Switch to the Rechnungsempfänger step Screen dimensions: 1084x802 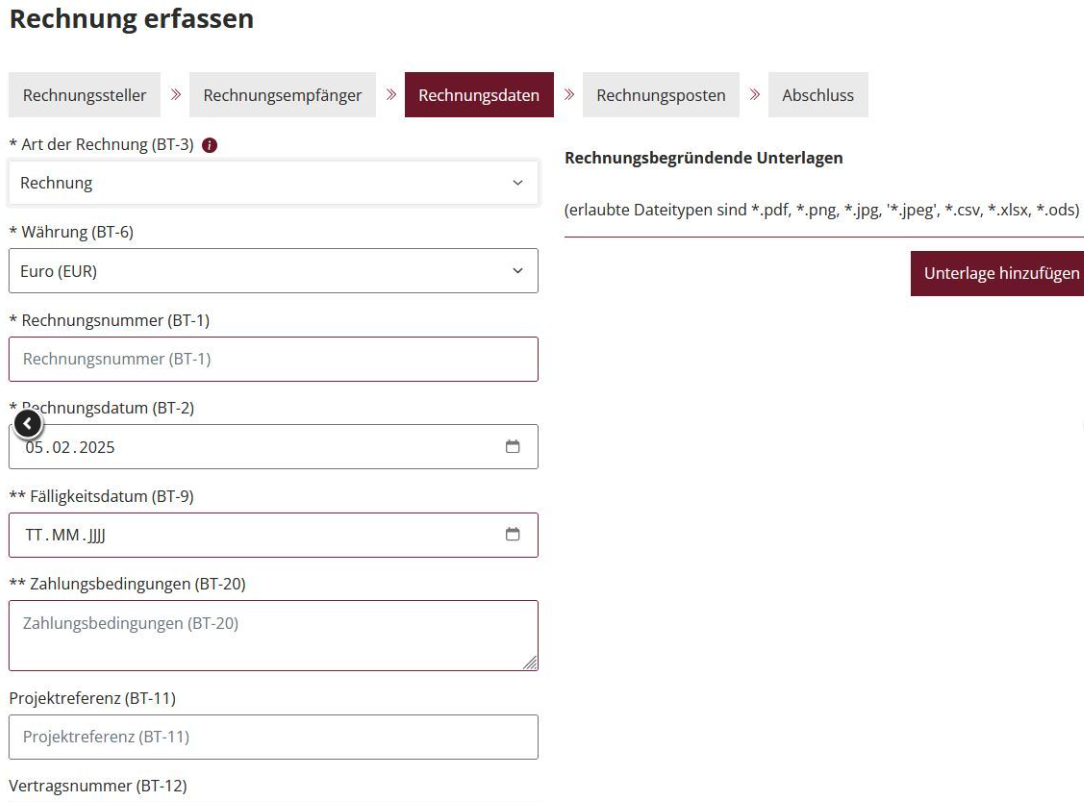pos(282,95)
